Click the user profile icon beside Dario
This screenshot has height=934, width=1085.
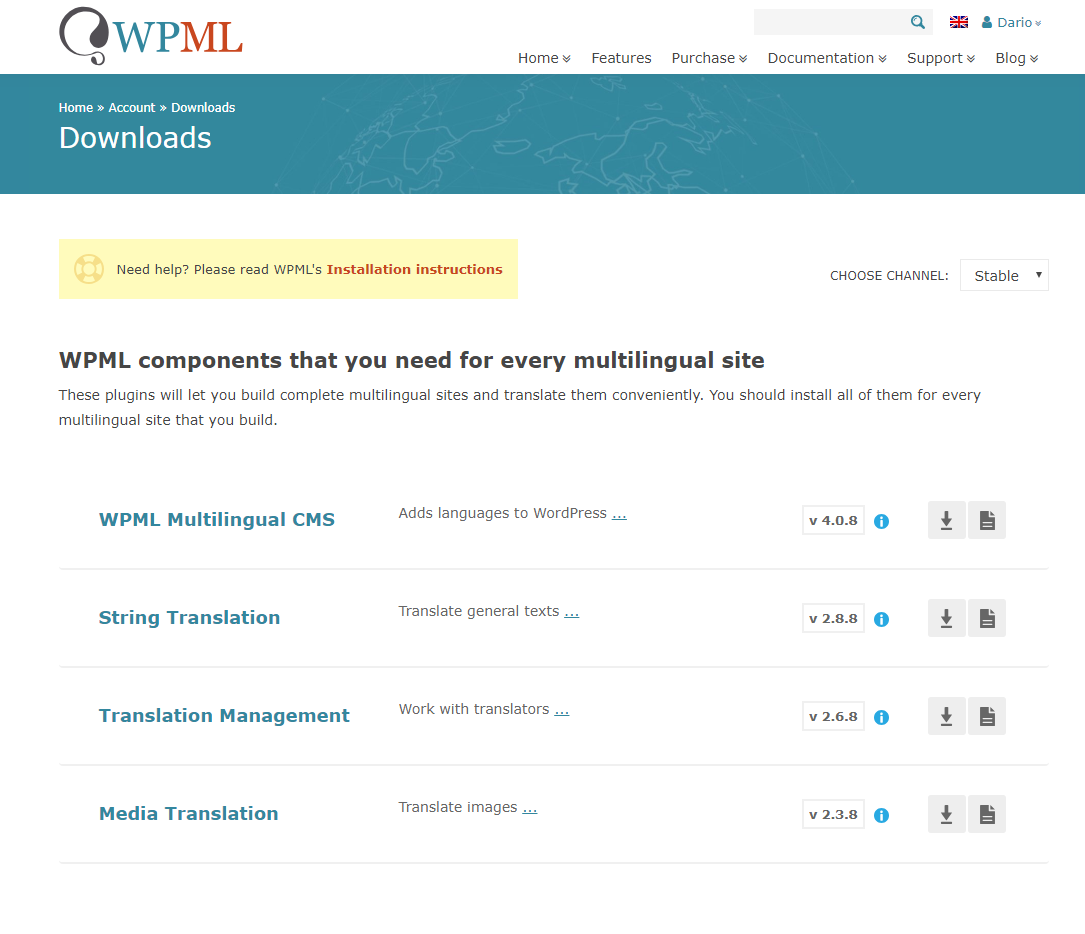pyautogui.click(x=987, y=22)
